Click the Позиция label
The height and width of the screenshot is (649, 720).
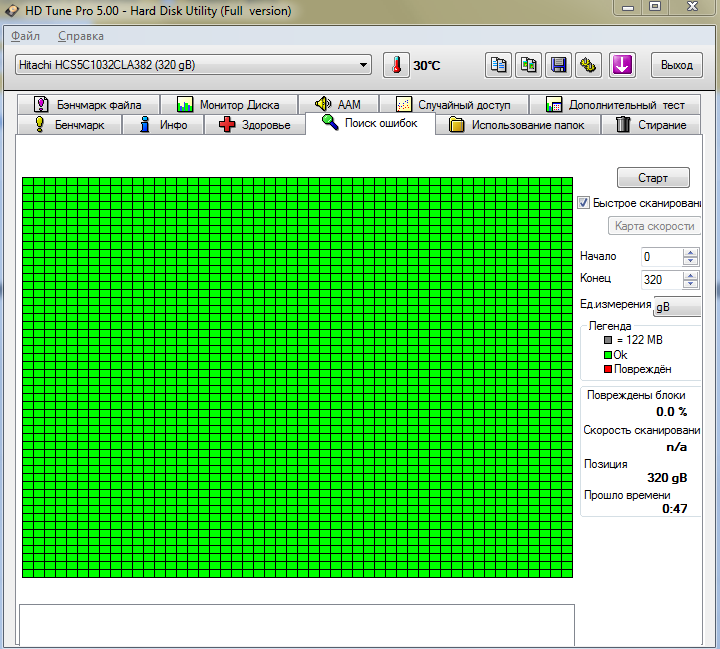[605, 464]
